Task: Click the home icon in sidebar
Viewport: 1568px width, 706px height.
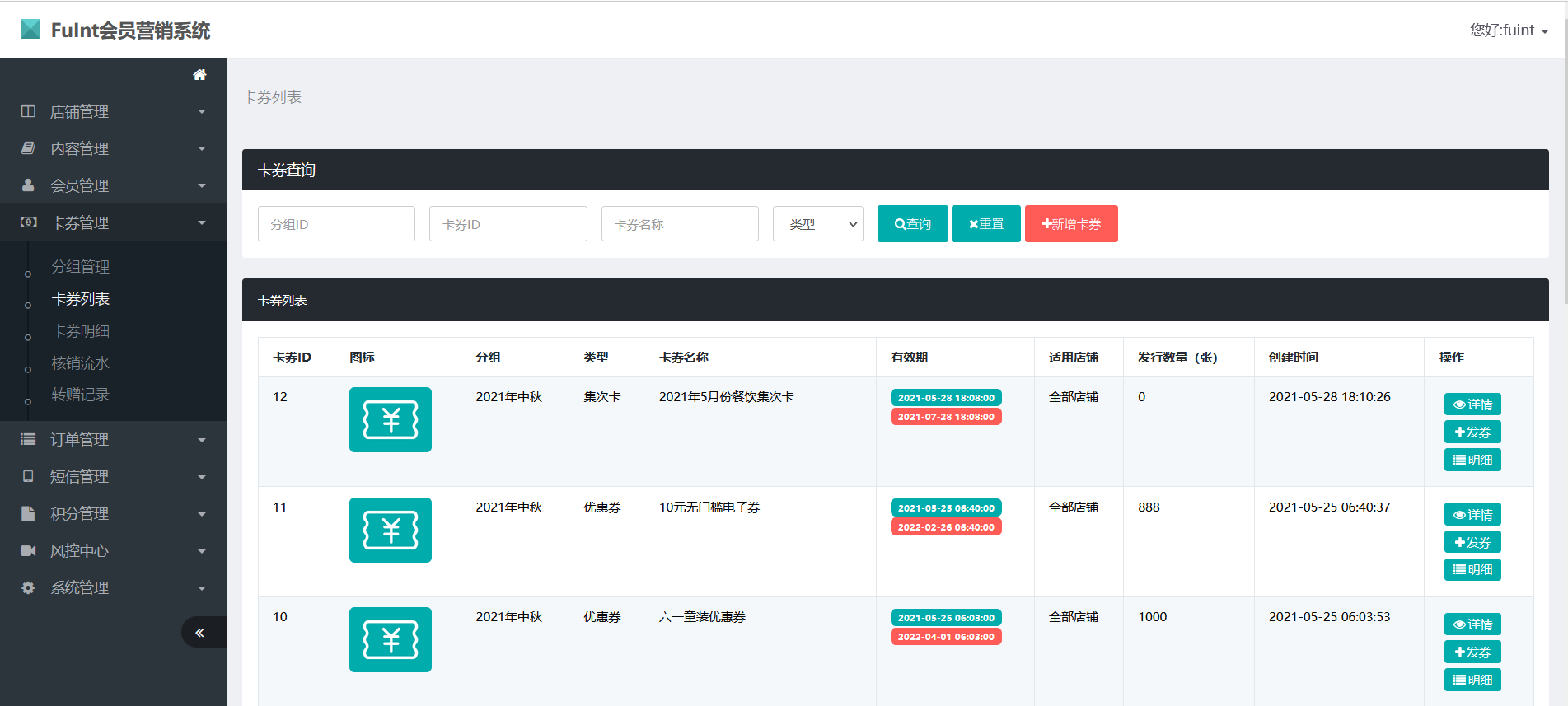Action: pos(199,75)
